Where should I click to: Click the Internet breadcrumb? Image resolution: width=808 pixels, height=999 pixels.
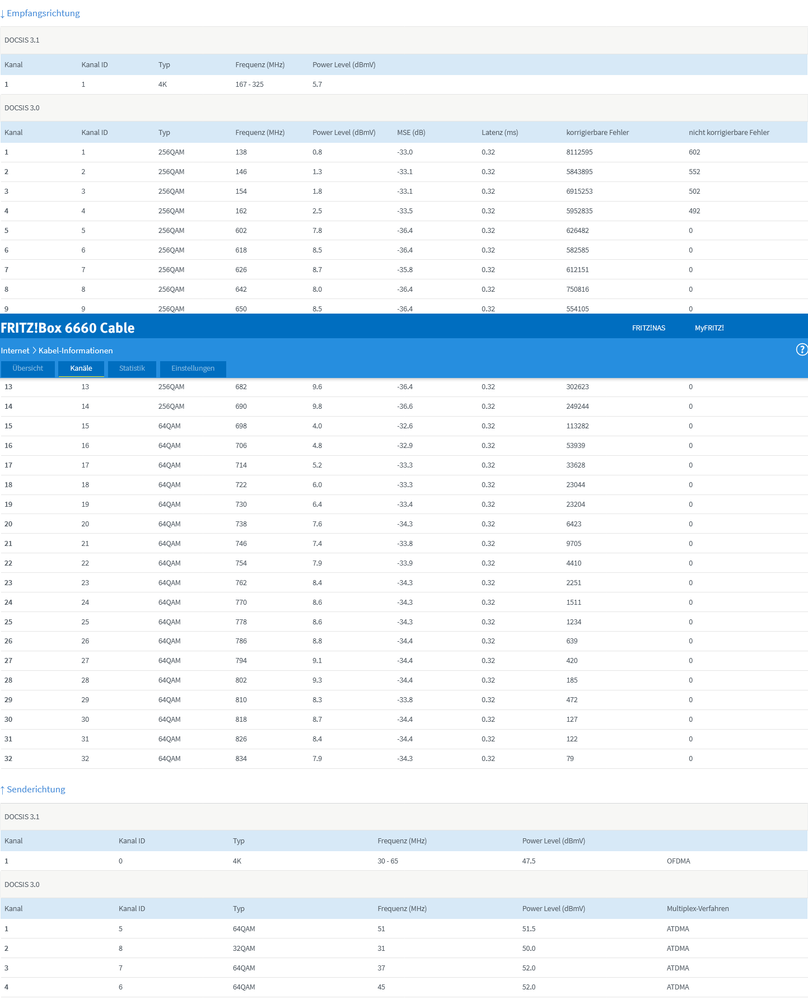pyautogui.click(x=15, y=350)
